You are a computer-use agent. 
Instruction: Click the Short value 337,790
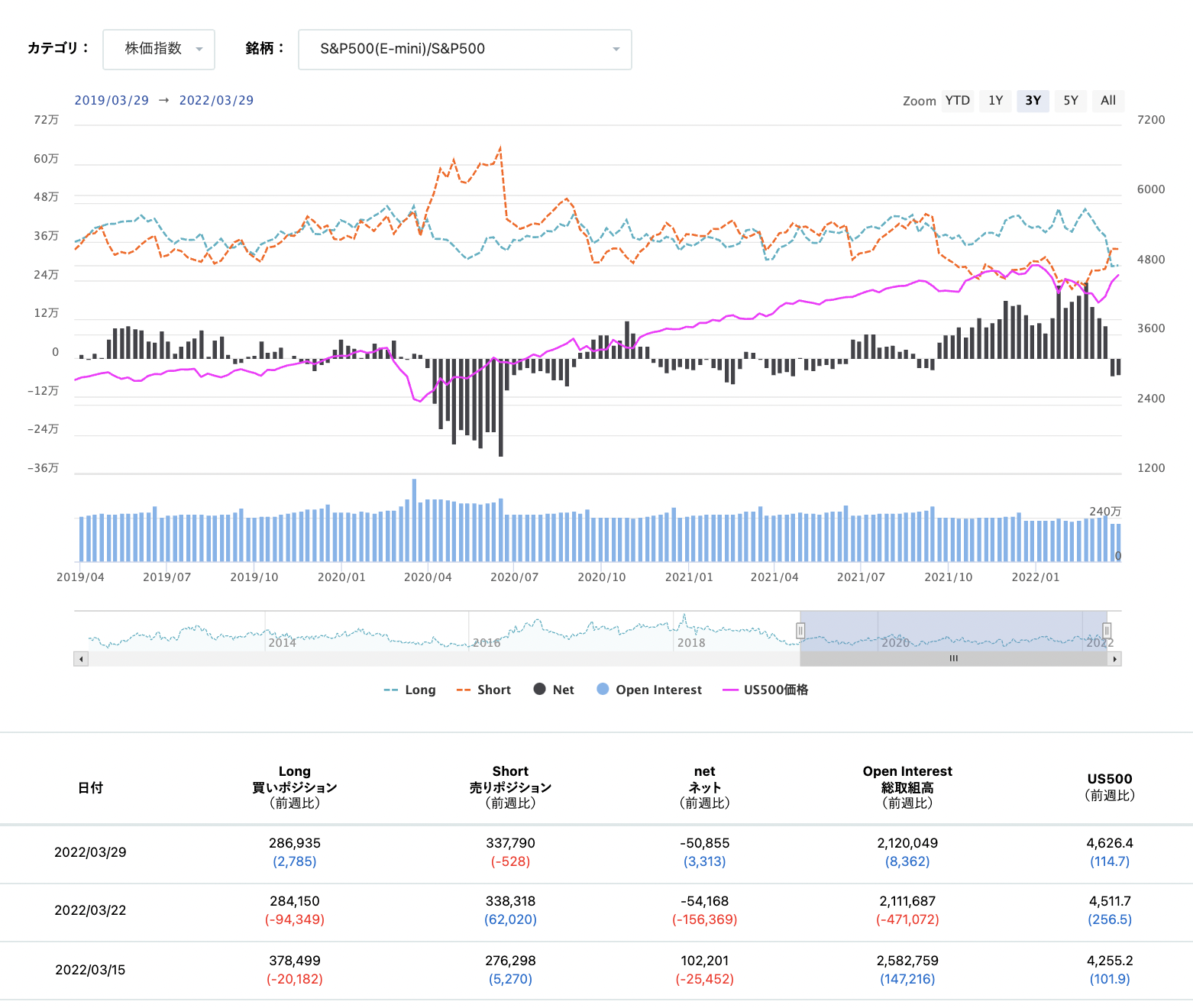(510, 843)
